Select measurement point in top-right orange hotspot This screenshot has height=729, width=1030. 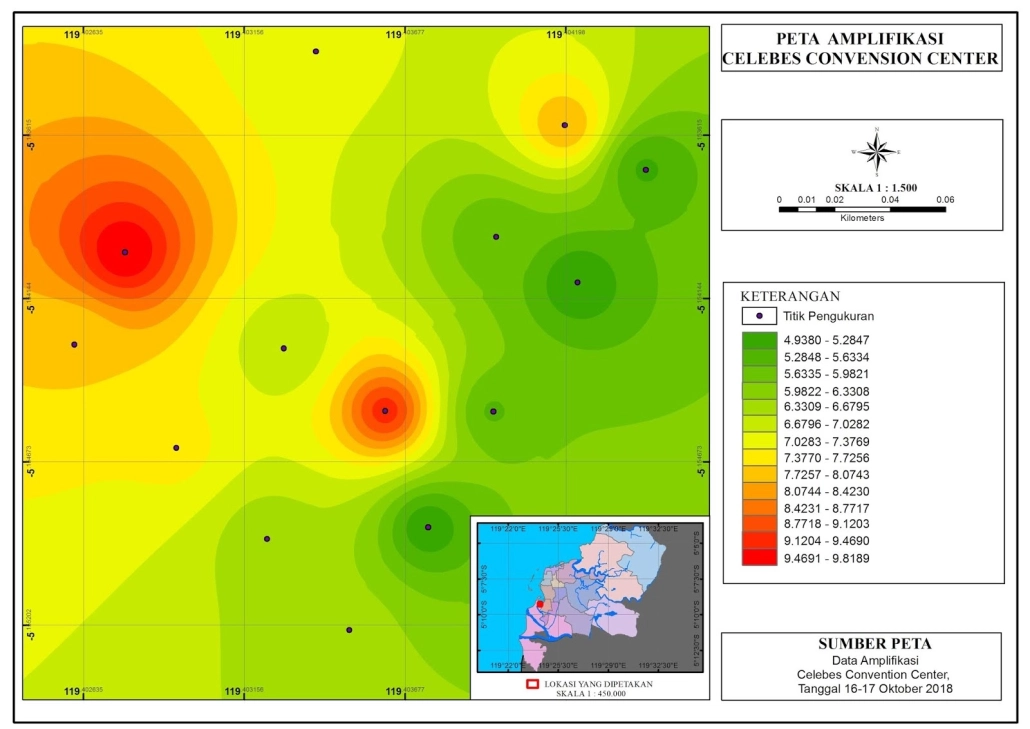tap(565, 125)
